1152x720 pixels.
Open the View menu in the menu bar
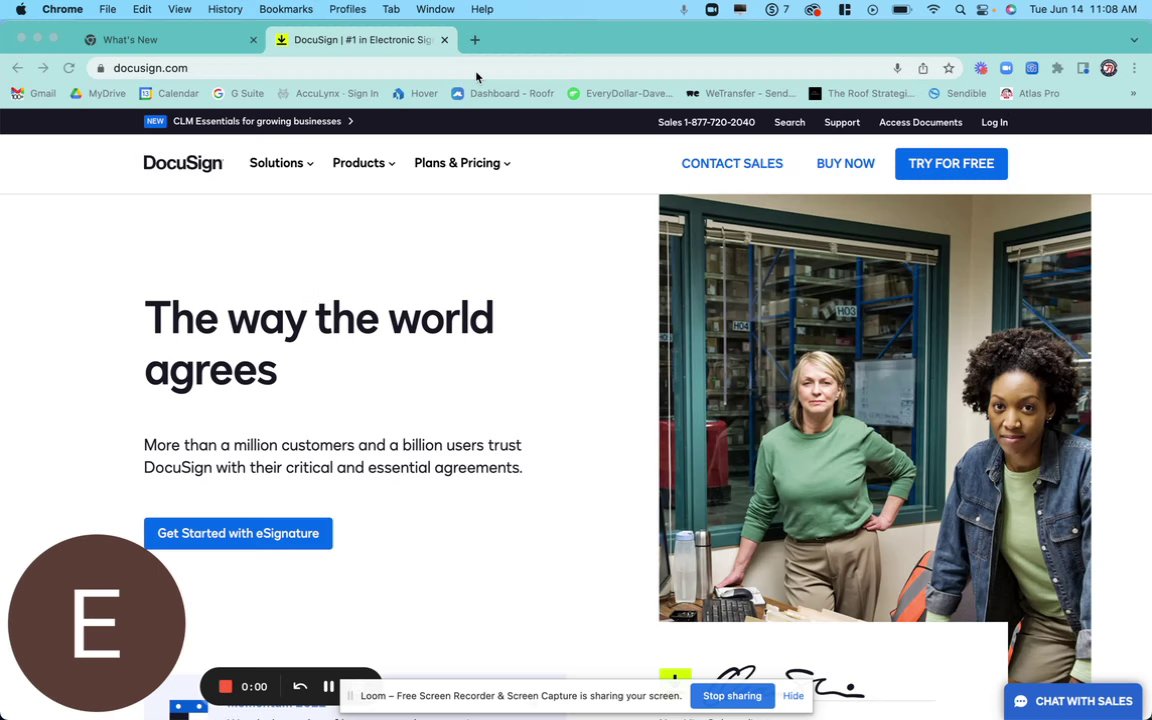point(179,10)
